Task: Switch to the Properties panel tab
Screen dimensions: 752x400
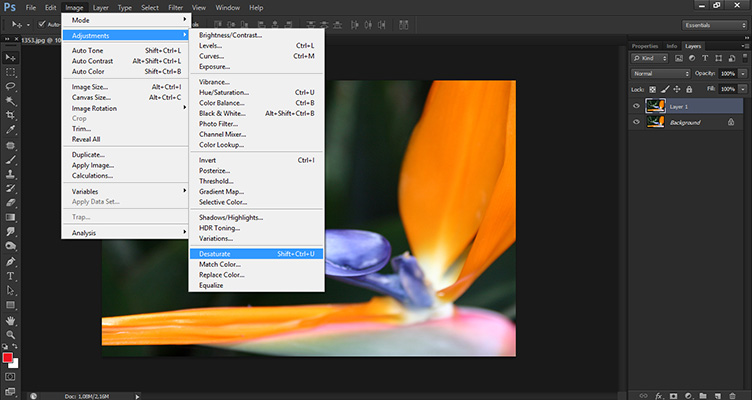Action: [x=645, y=46]
